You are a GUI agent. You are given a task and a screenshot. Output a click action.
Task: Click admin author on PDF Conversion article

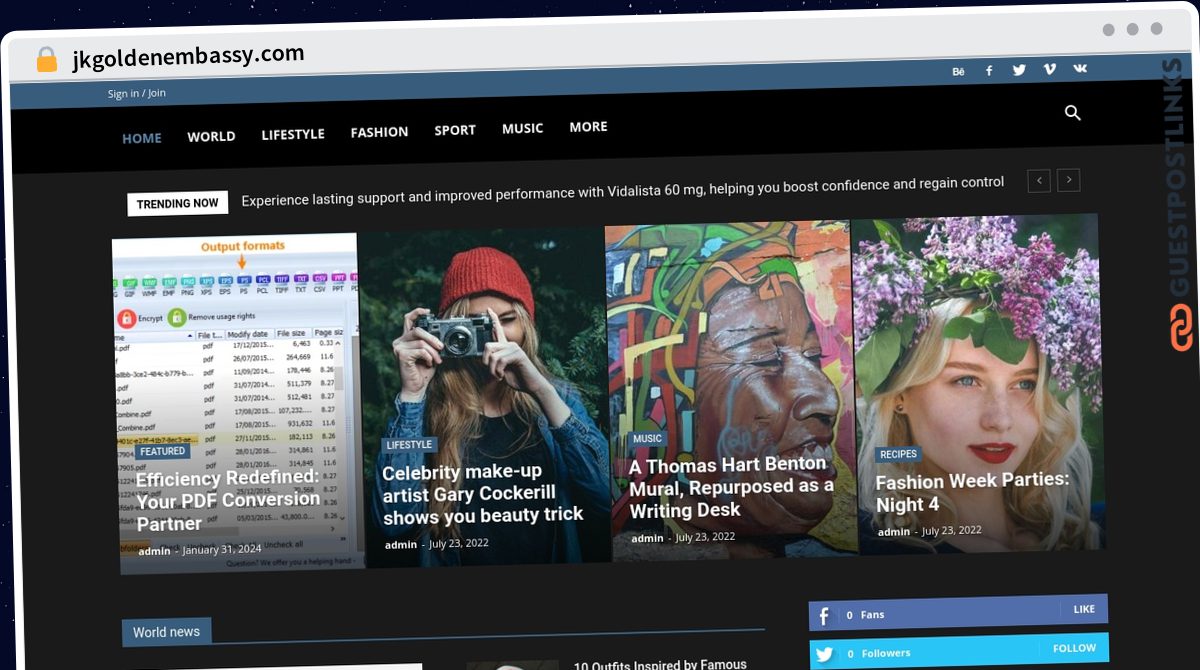tap(154, 551)
